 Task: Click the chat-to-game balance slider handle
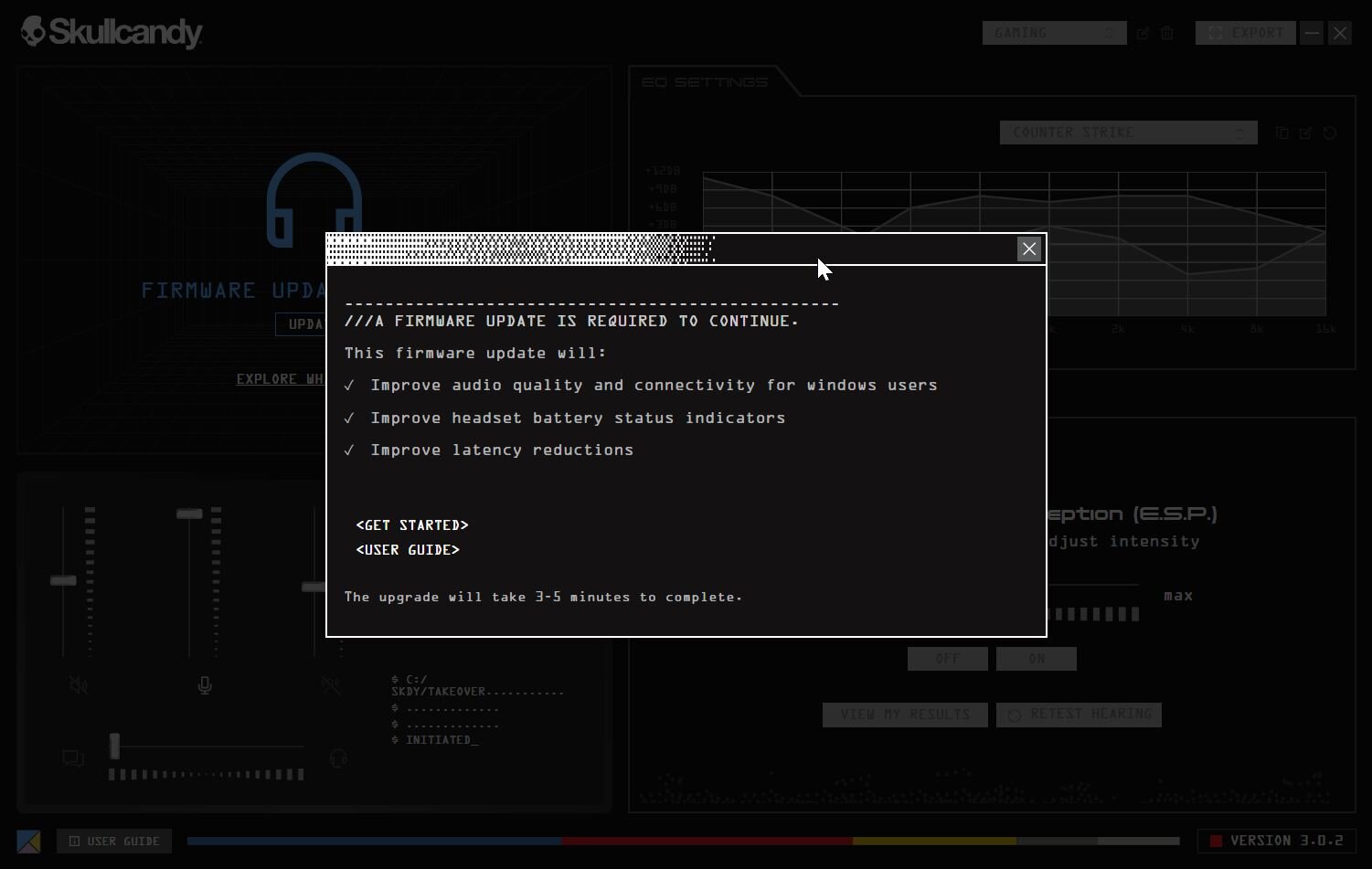[115, 747]
